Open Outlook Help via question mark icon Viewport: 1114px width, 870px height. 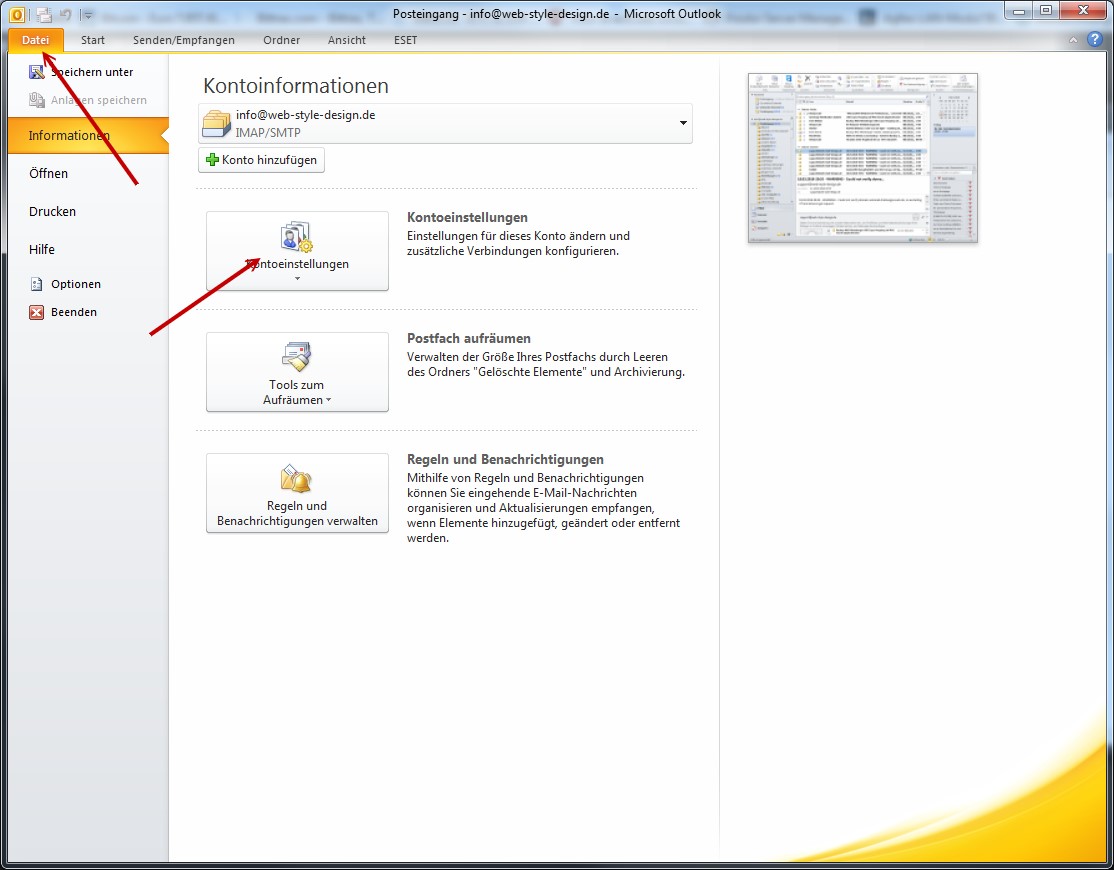click(x=1096, y=40)
